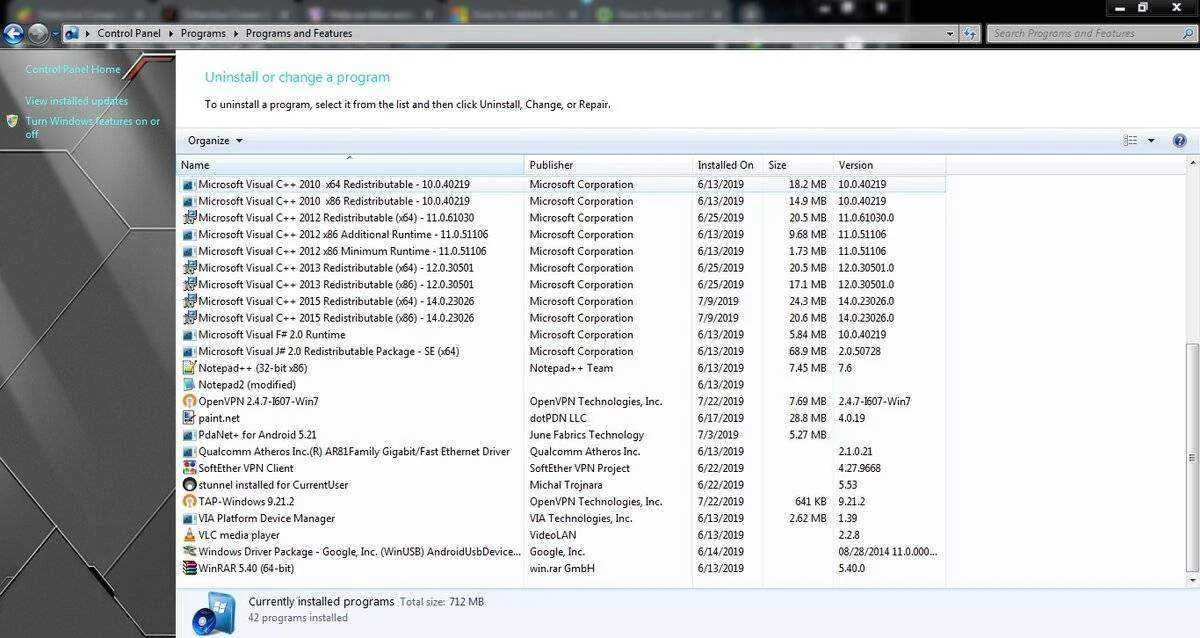
Task: Click the 6/14/2019 installed date cell
Action: [721, 552]
